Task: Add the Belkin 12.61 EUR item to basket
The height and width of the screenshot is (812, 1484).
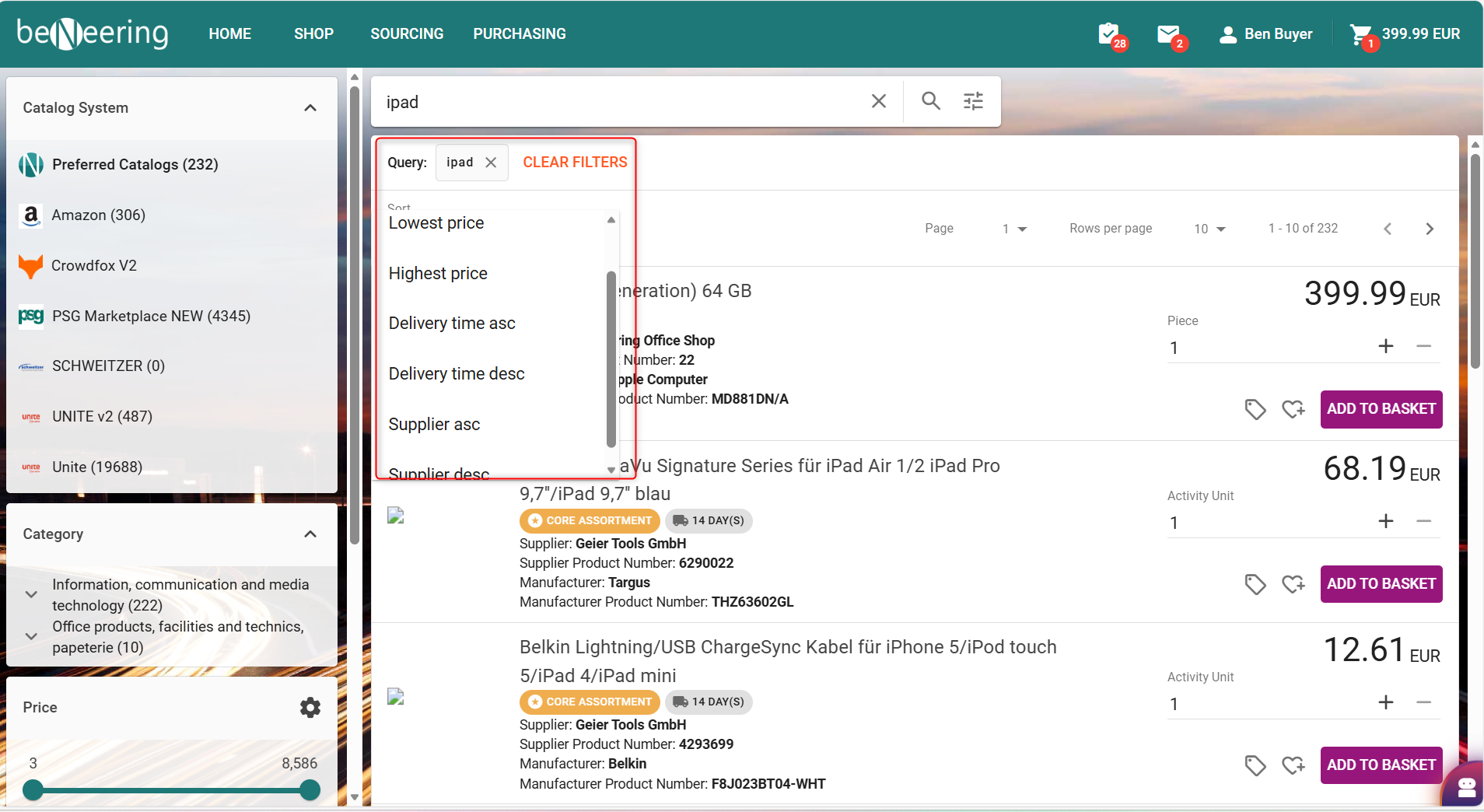Action: [x=1381, y=765]
